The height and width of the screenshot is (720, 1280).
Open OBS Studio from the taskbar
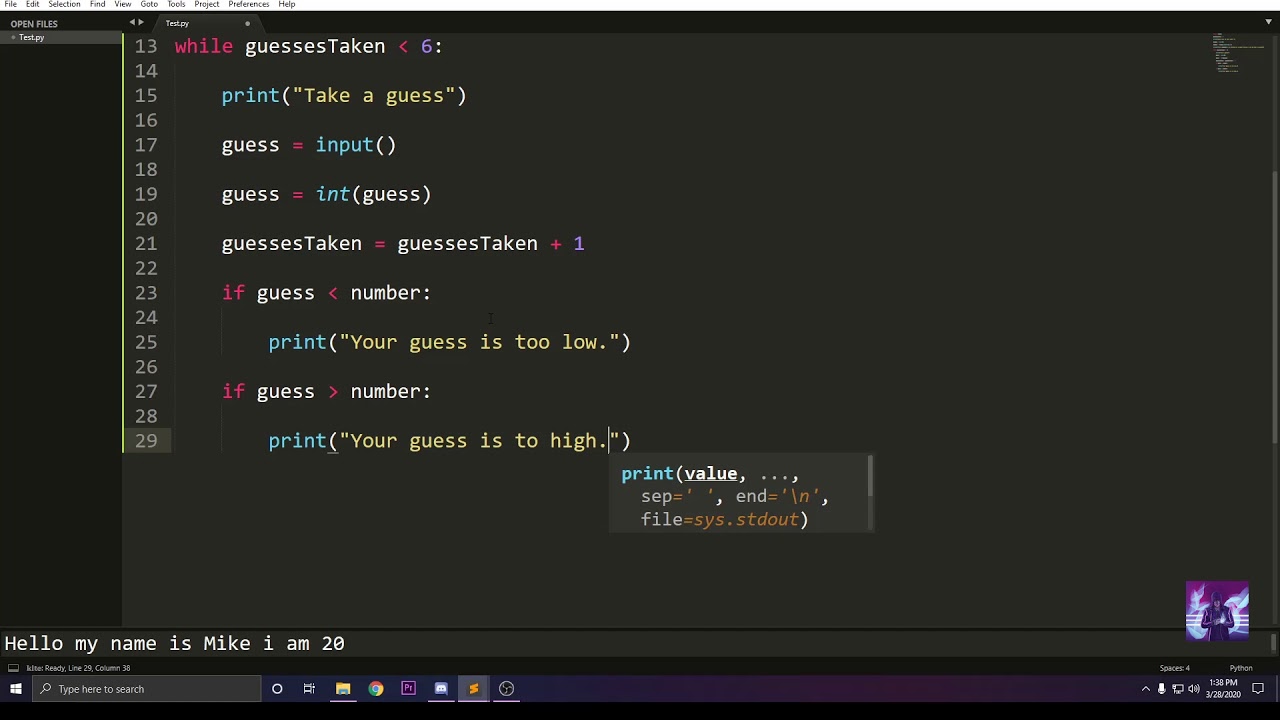[506, 689]
